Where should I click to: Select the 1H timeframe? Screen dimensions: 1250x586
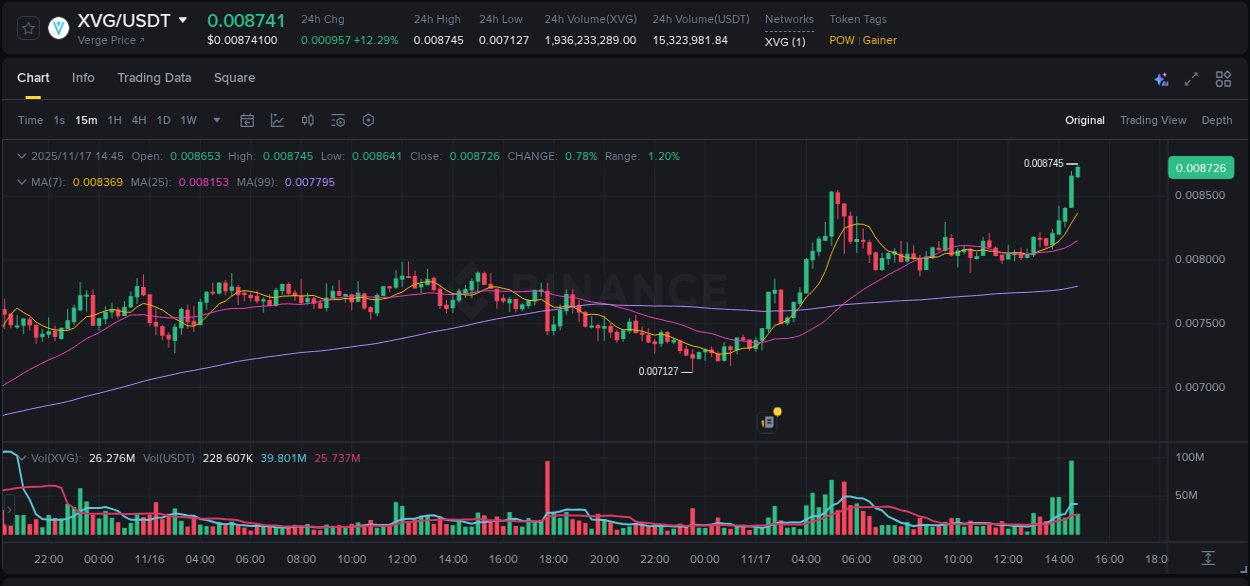114,120
